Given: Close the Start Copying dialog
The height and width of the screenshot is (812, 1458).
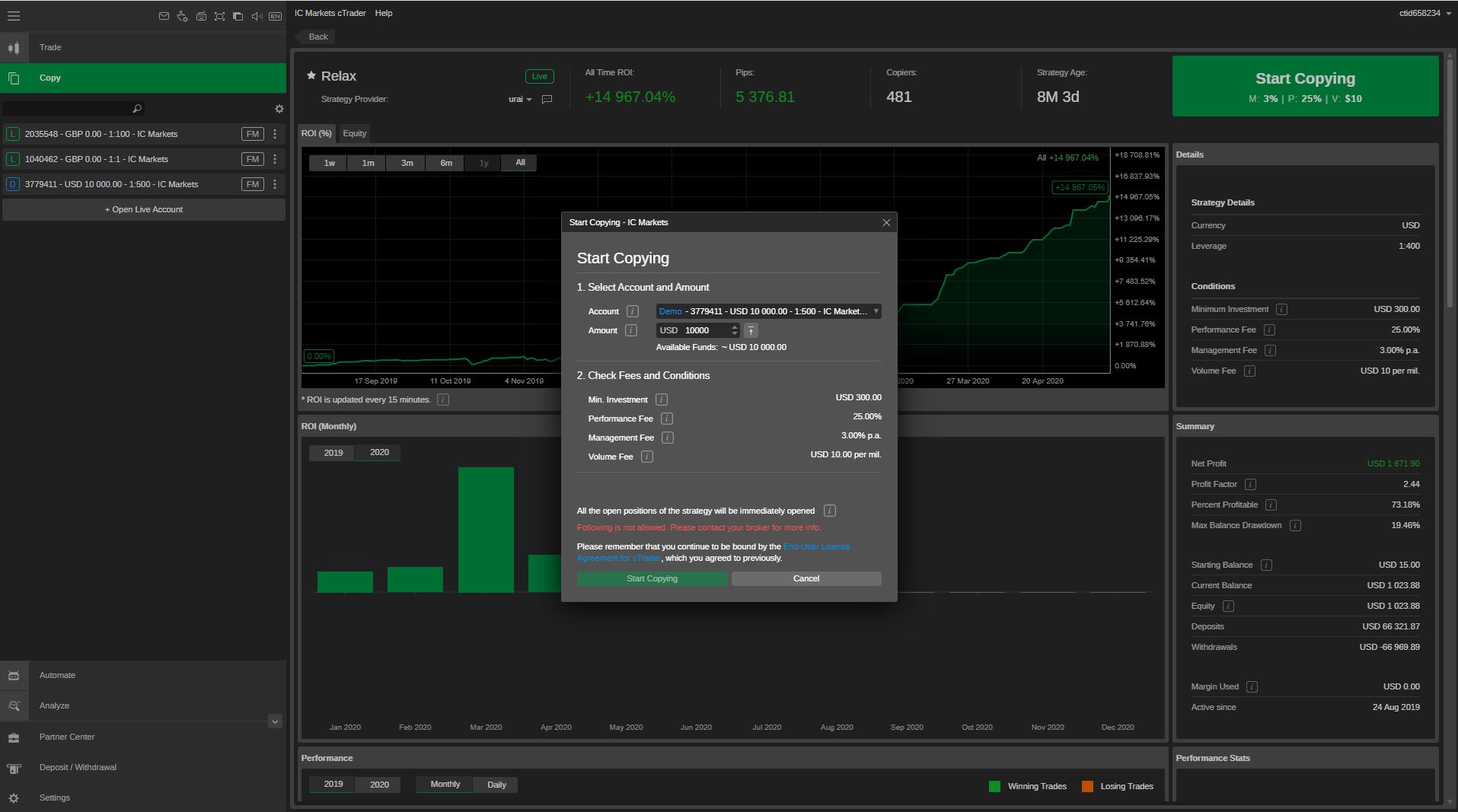Looking at the screenshot, I should pos(886,222).
